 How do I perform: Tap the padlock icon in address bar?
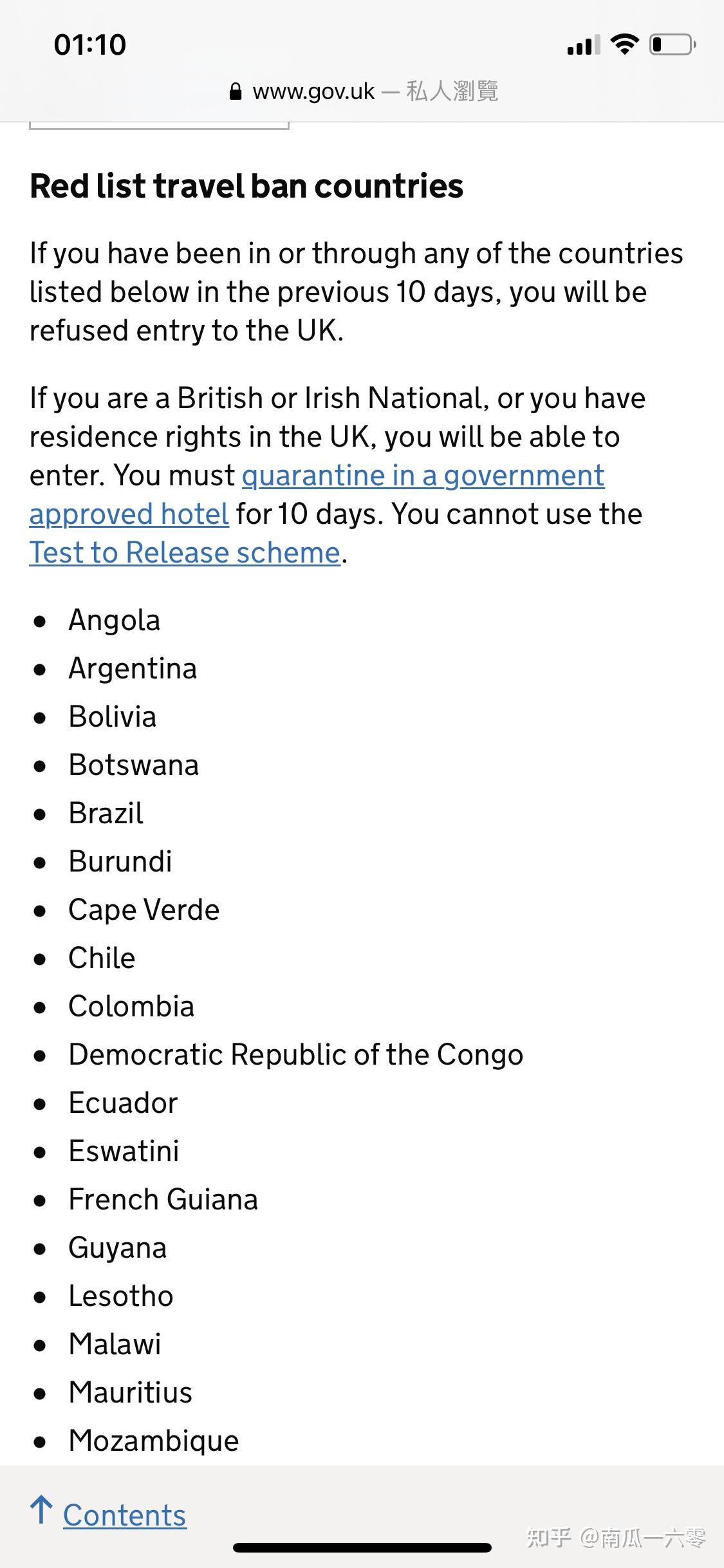[236, 91]
